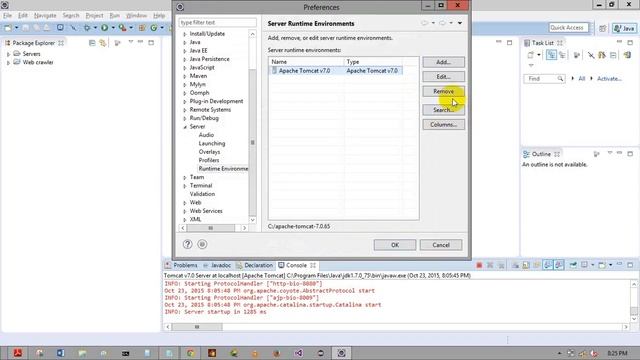Viewport: 640px width, 360px height.
Task: Click the Columns... button
Action: (443, 124)
